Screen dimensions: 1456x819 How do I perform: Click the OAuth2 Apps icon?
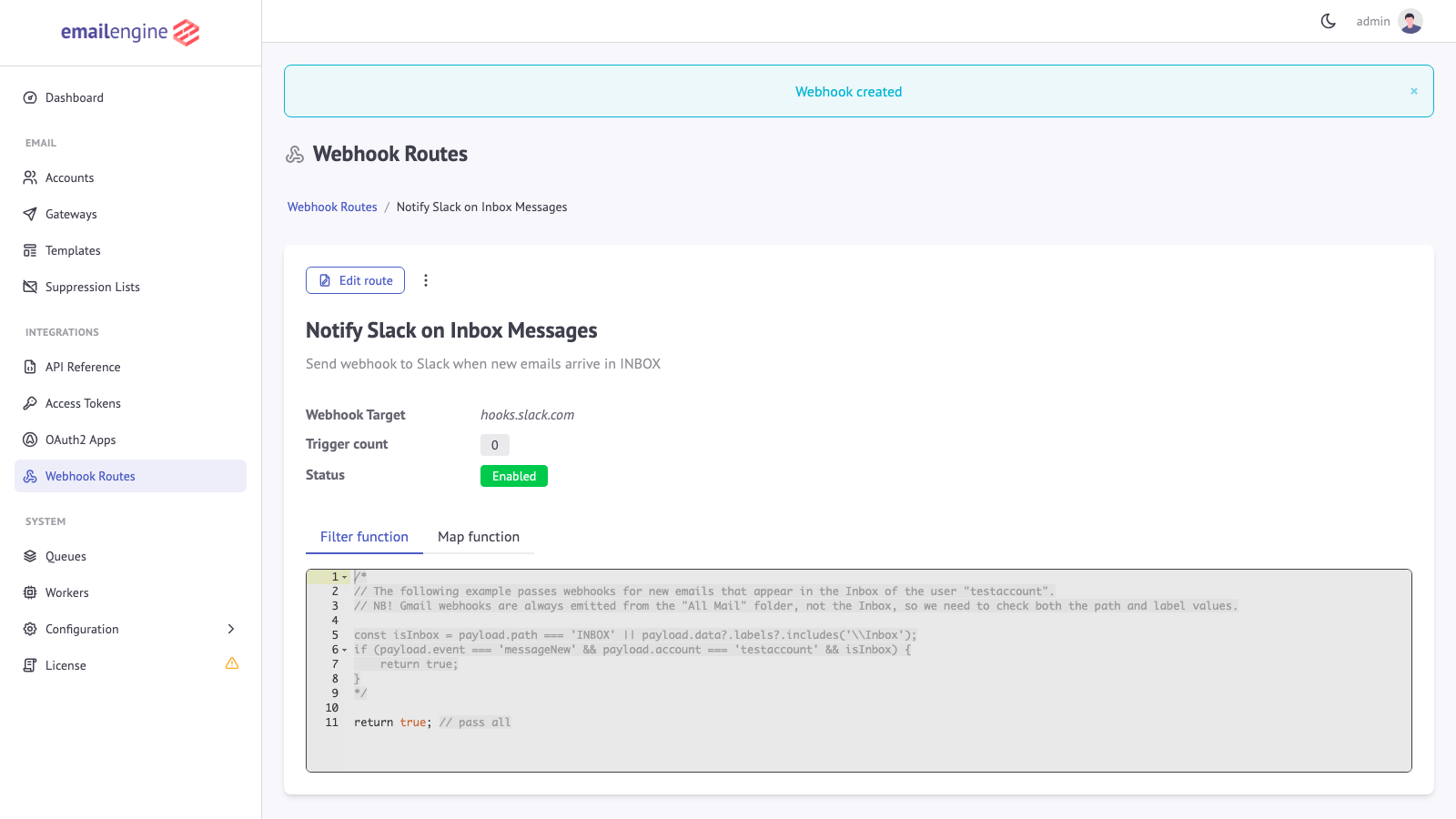tap(30, 440)
